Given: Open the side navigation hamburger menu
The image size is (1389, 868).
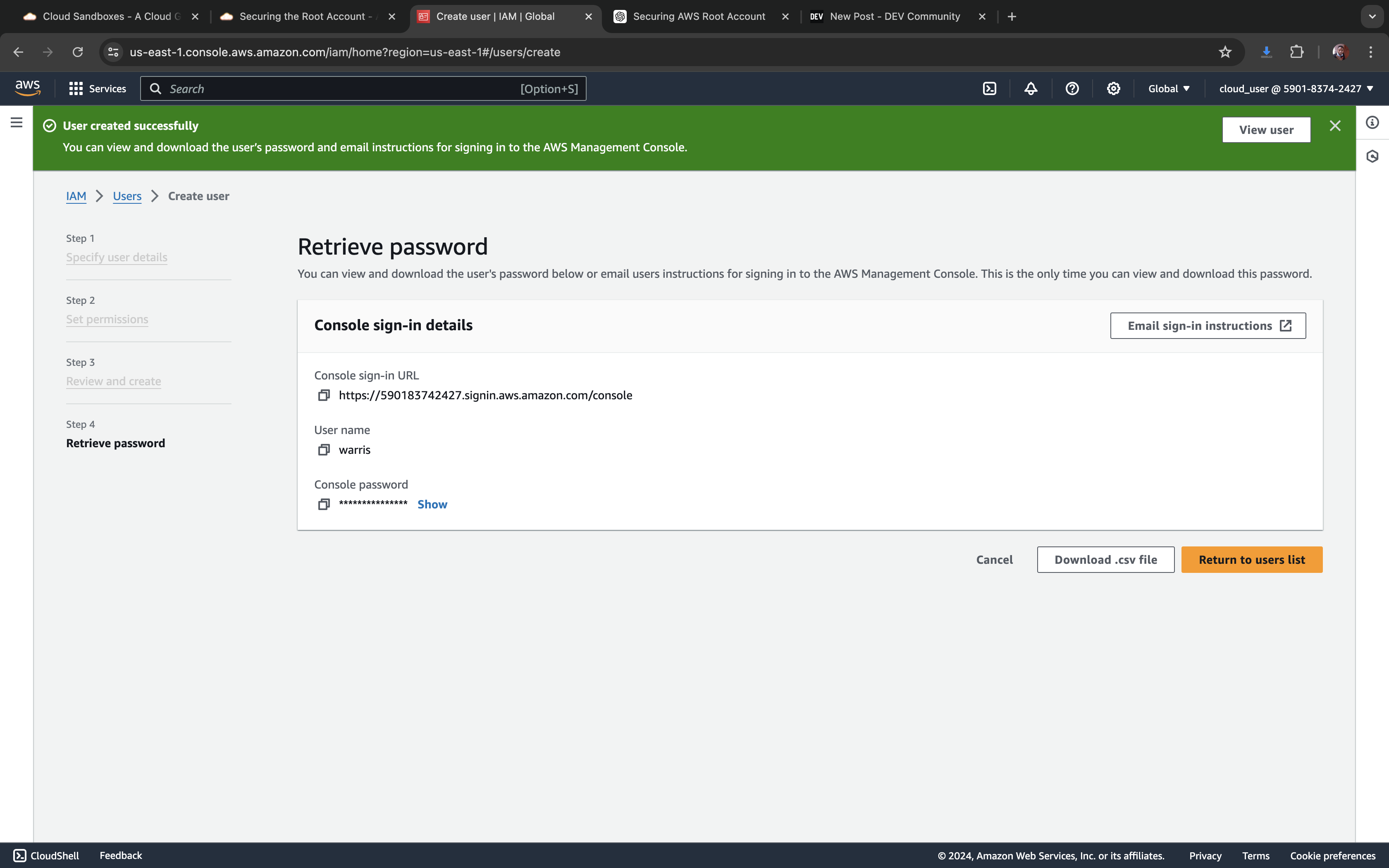Looking at the screenshot, I should (x=16, y=122).
